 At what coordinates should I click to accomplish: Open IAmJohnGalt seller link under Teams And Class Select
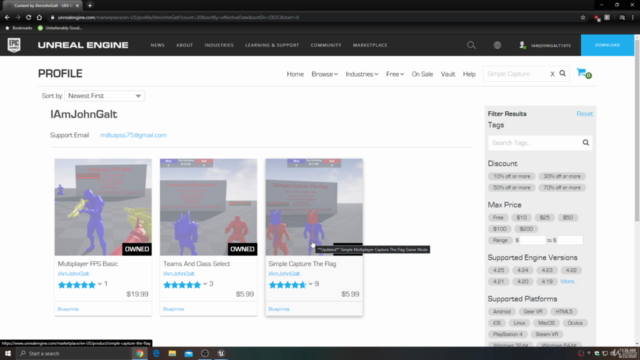[x=179, y=274]
